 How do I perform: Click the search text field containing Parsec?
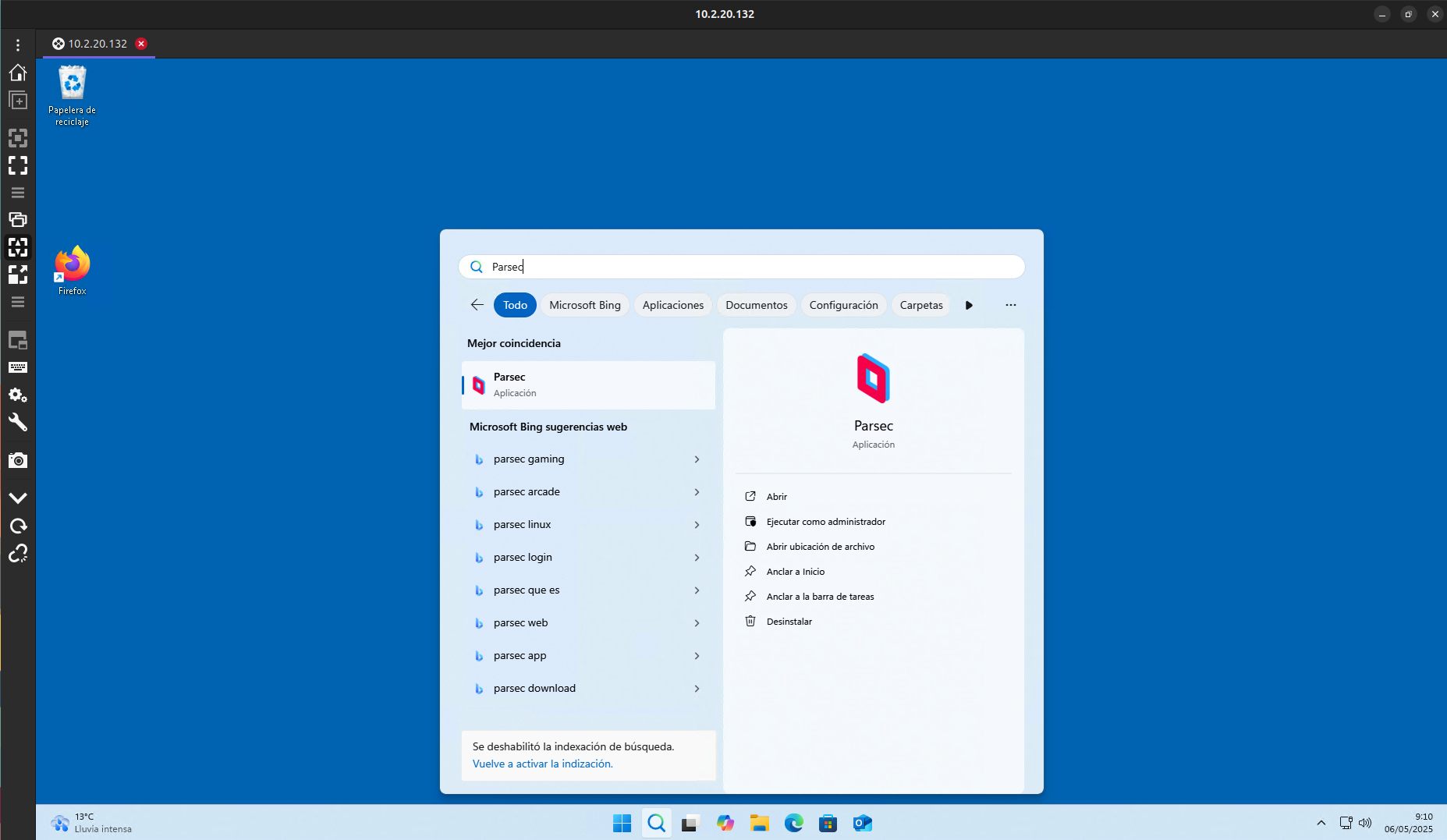[741, 267]
